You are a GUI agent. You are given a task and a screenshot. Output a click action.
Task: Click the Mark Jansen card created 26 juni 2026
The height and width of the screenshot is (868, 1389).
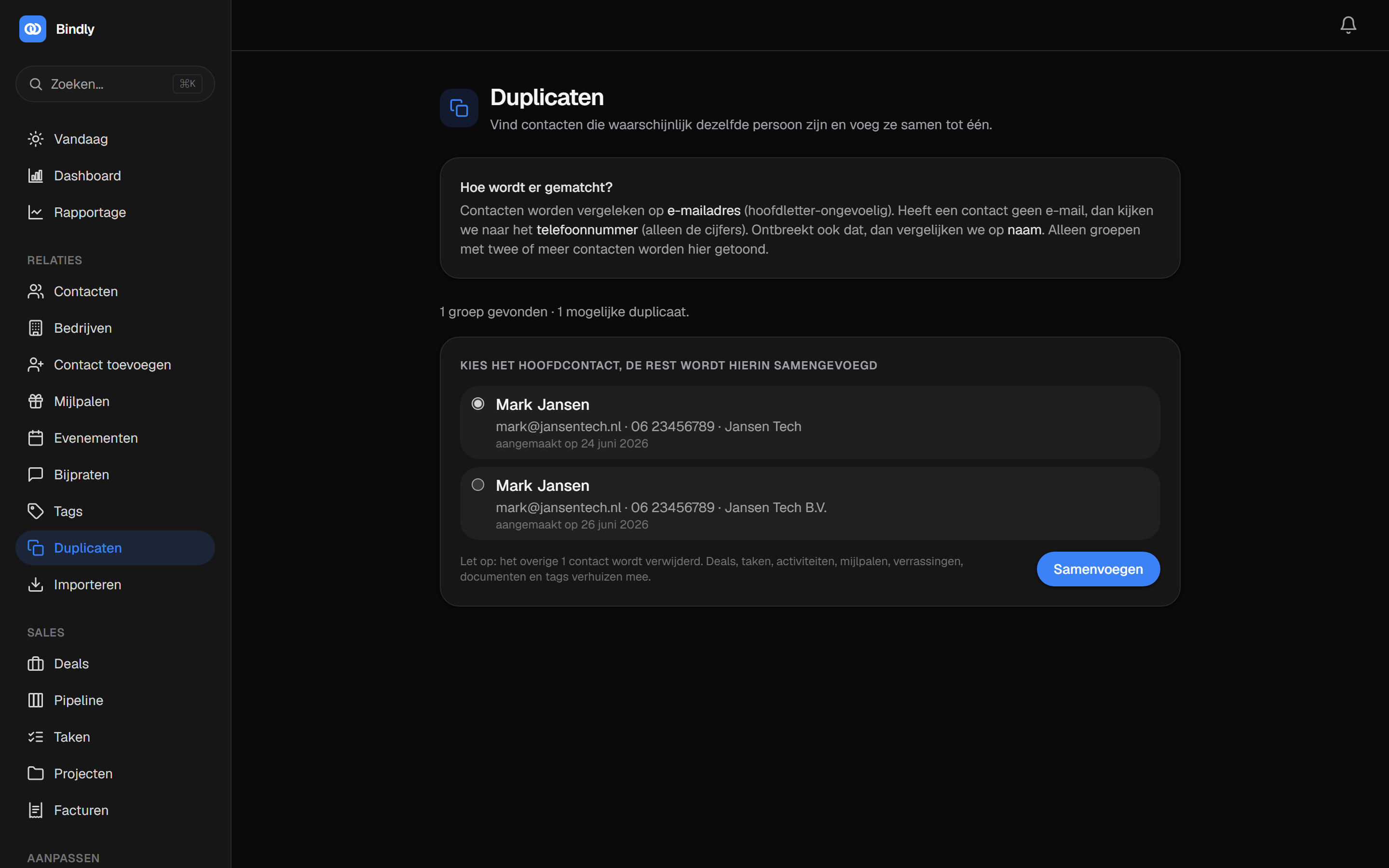(810, 503)
